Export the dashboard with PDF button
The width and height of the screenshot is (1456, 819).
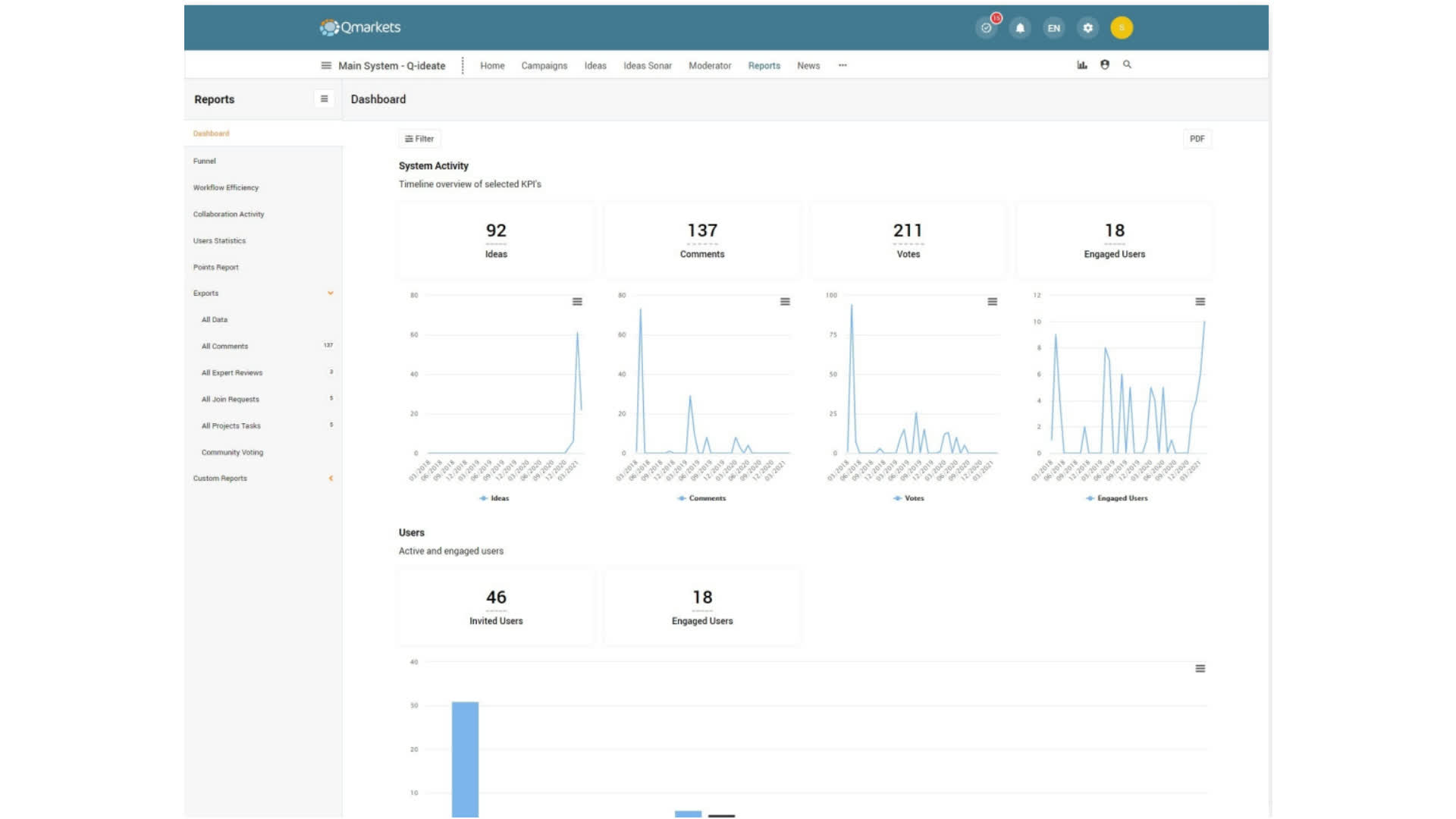pyautogui.click(x=1197, y=139)
